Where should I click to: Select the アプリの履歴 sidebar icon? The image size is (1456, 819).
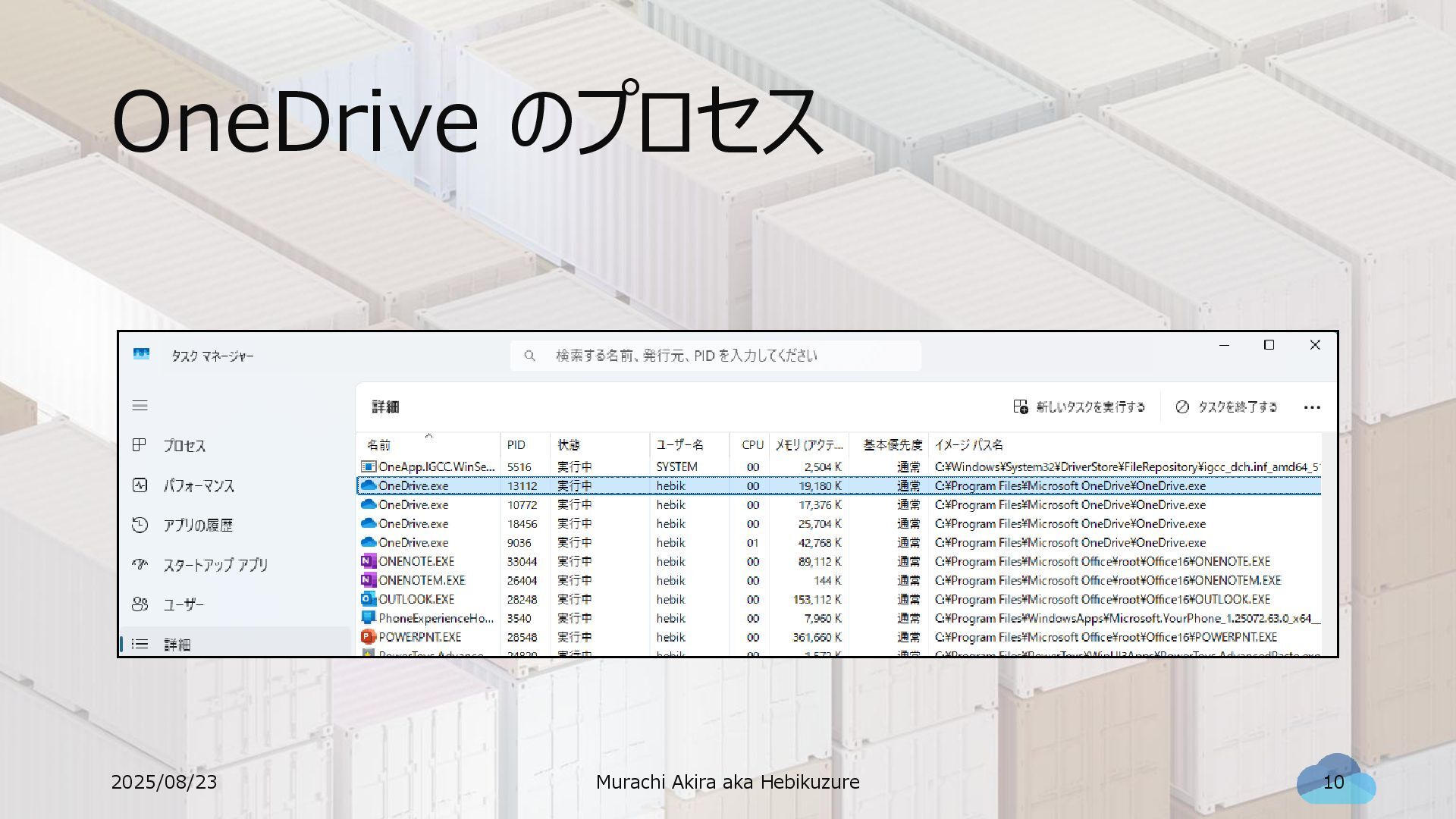140,525
